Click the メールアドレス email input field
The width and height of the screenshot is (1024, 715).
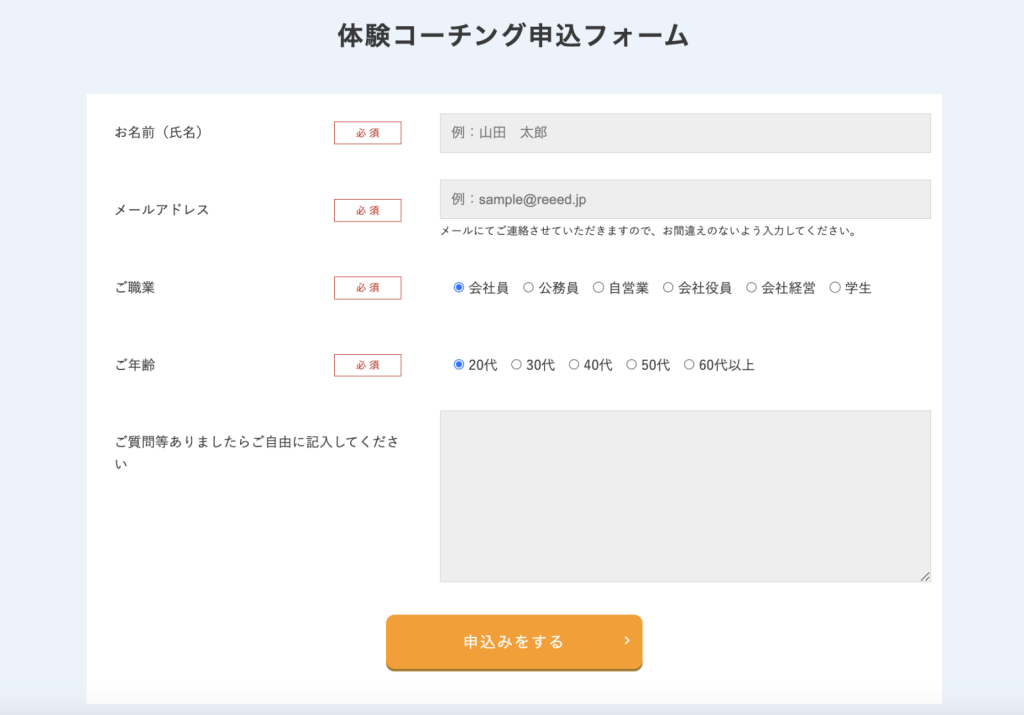(x=685, y=199)
